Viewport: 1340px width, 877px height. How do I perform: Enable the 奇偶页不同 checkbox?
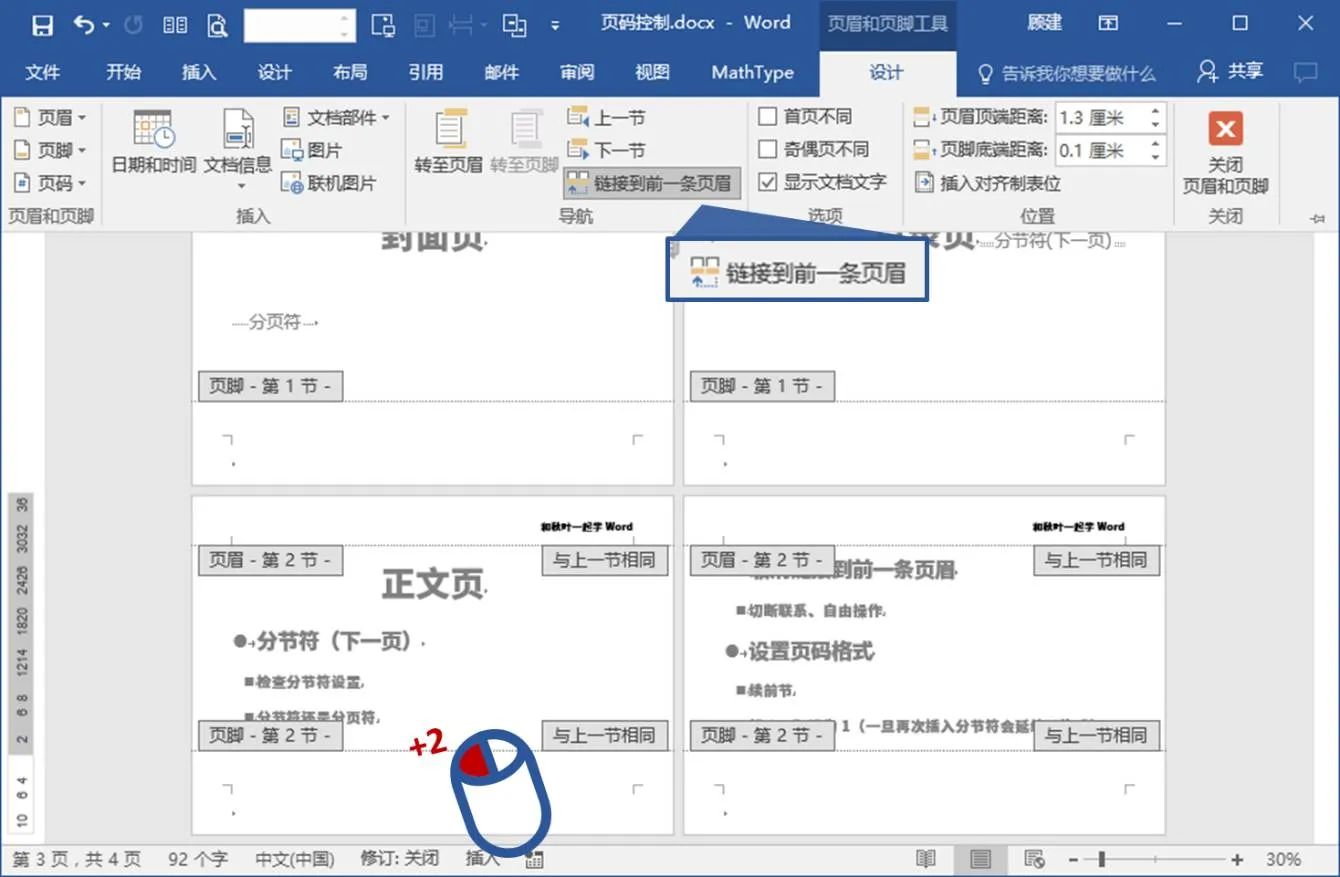768,149
